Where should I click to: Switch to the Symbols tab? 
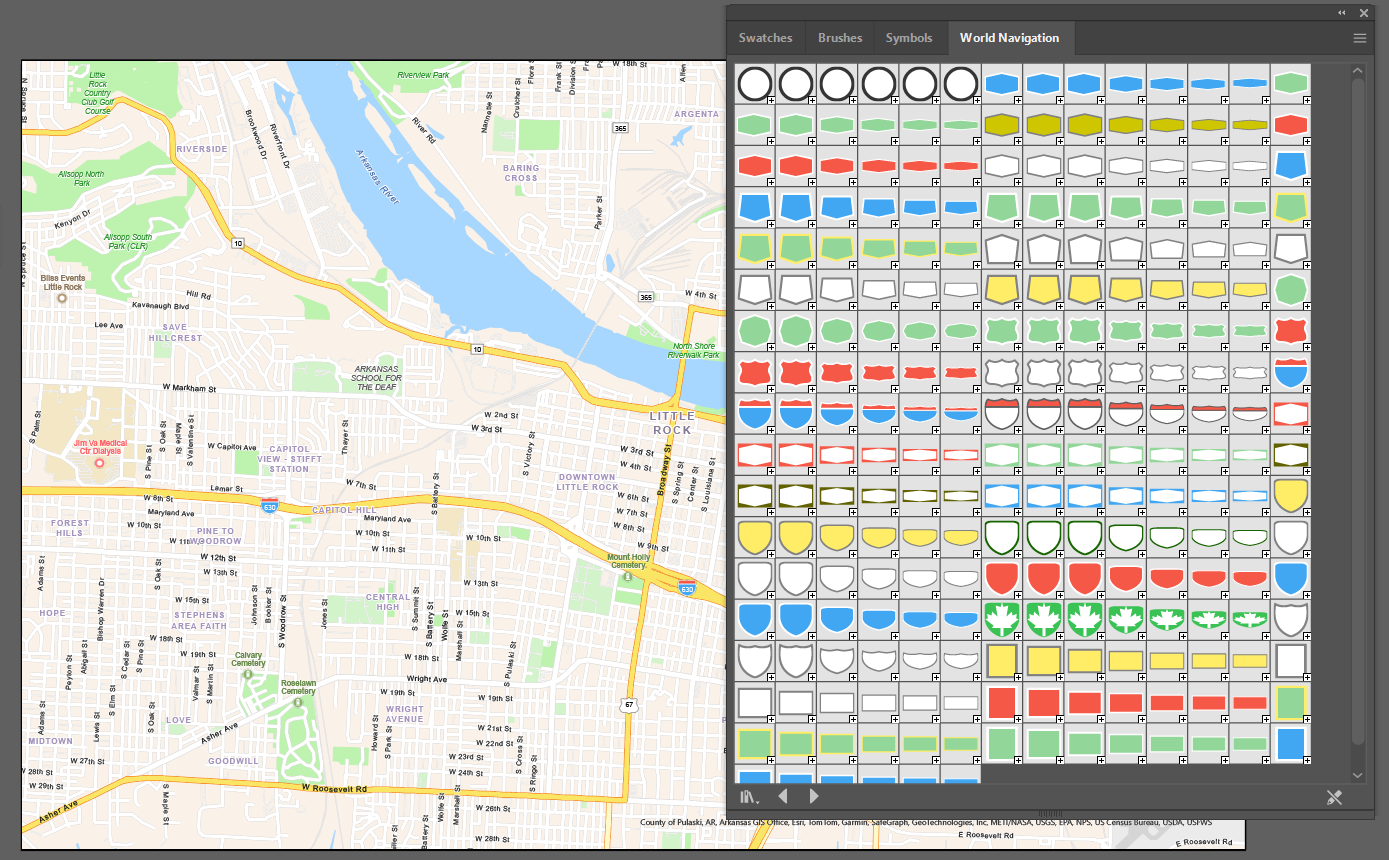pos(910,37)
